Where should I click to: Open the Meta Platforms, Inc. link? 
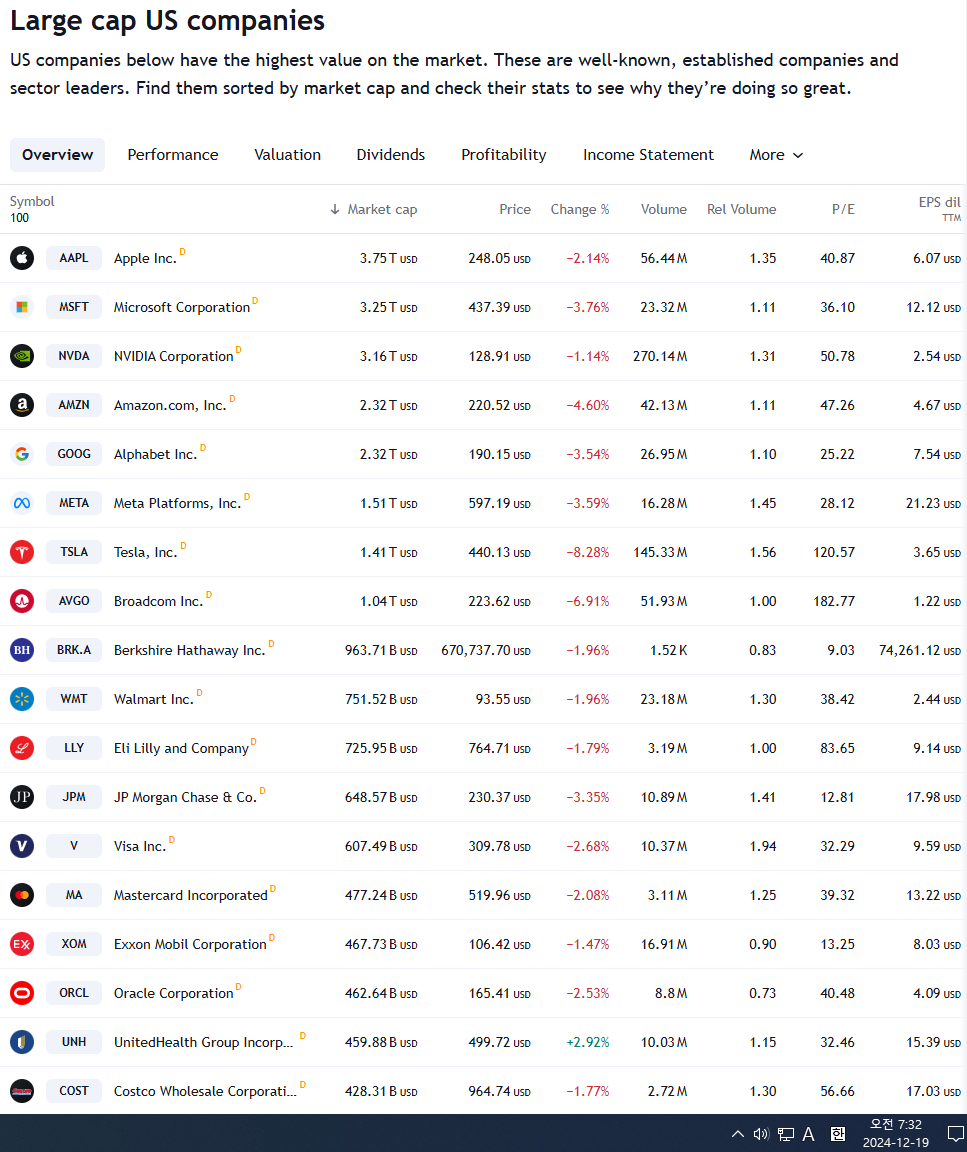click(177, 503)
